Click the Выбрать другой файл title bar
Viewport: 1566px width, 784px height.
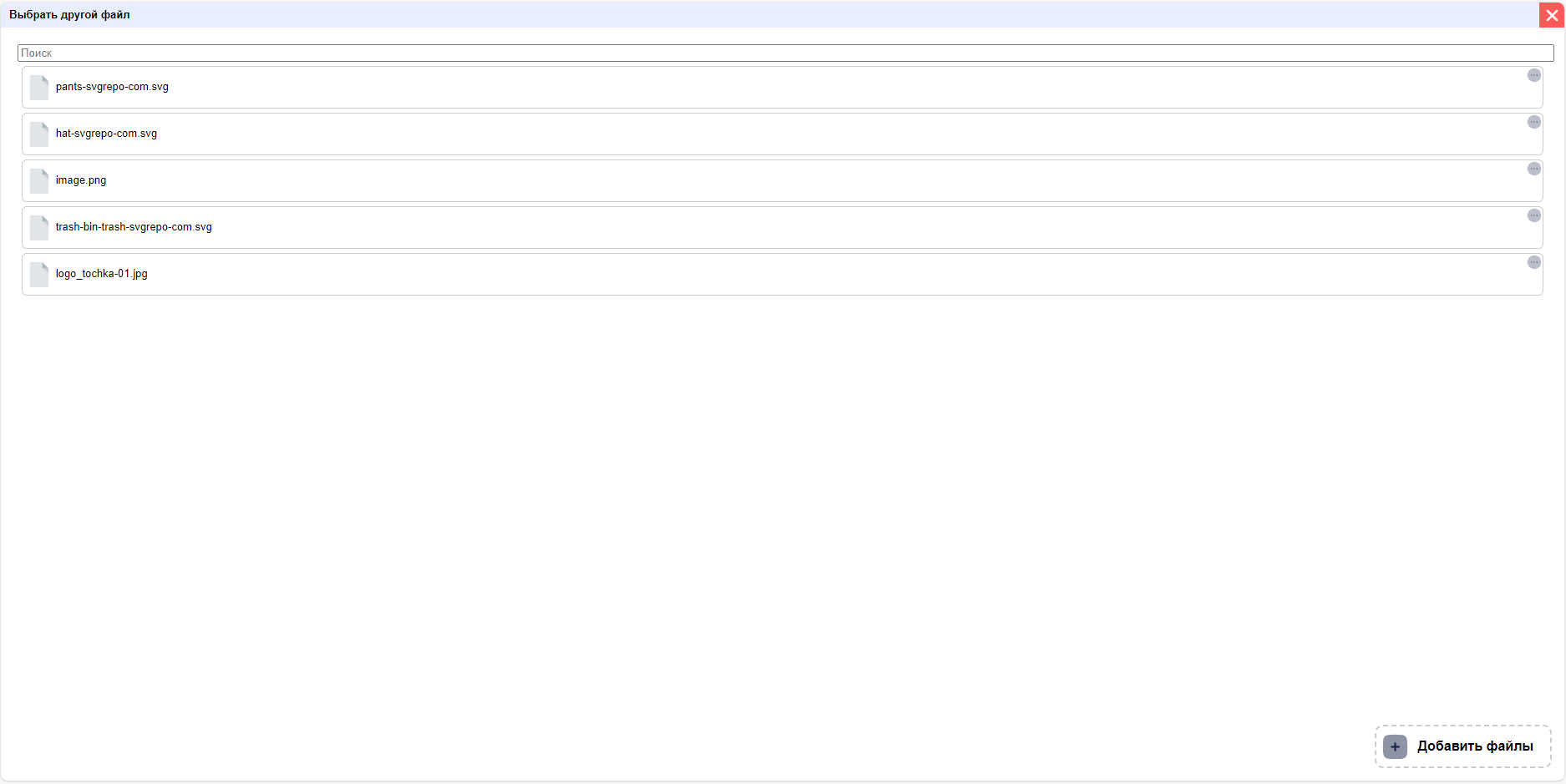click(768, 14)
